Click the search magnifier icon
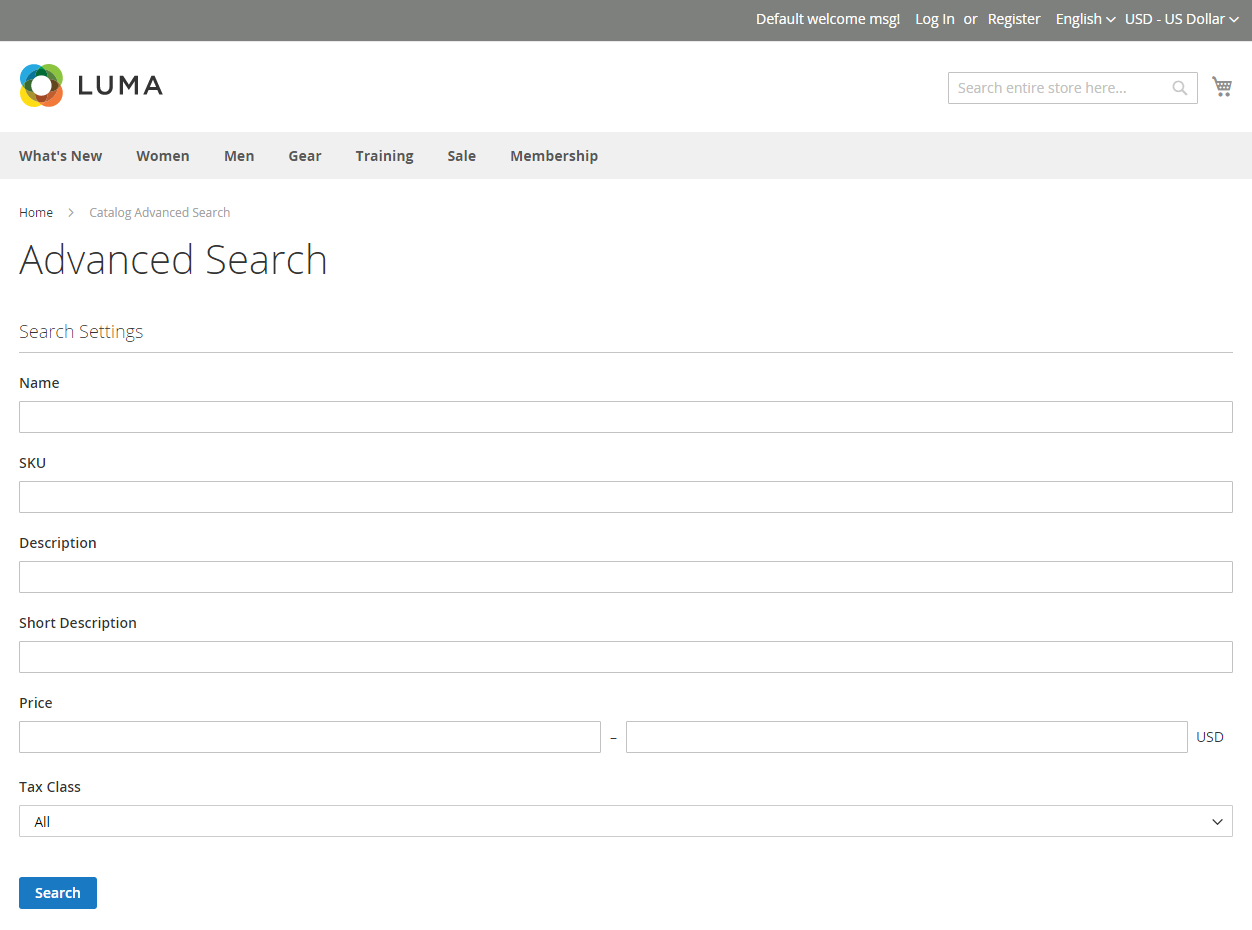The height and width of the screenshot is (930, 1252). tap(1180, 88)
